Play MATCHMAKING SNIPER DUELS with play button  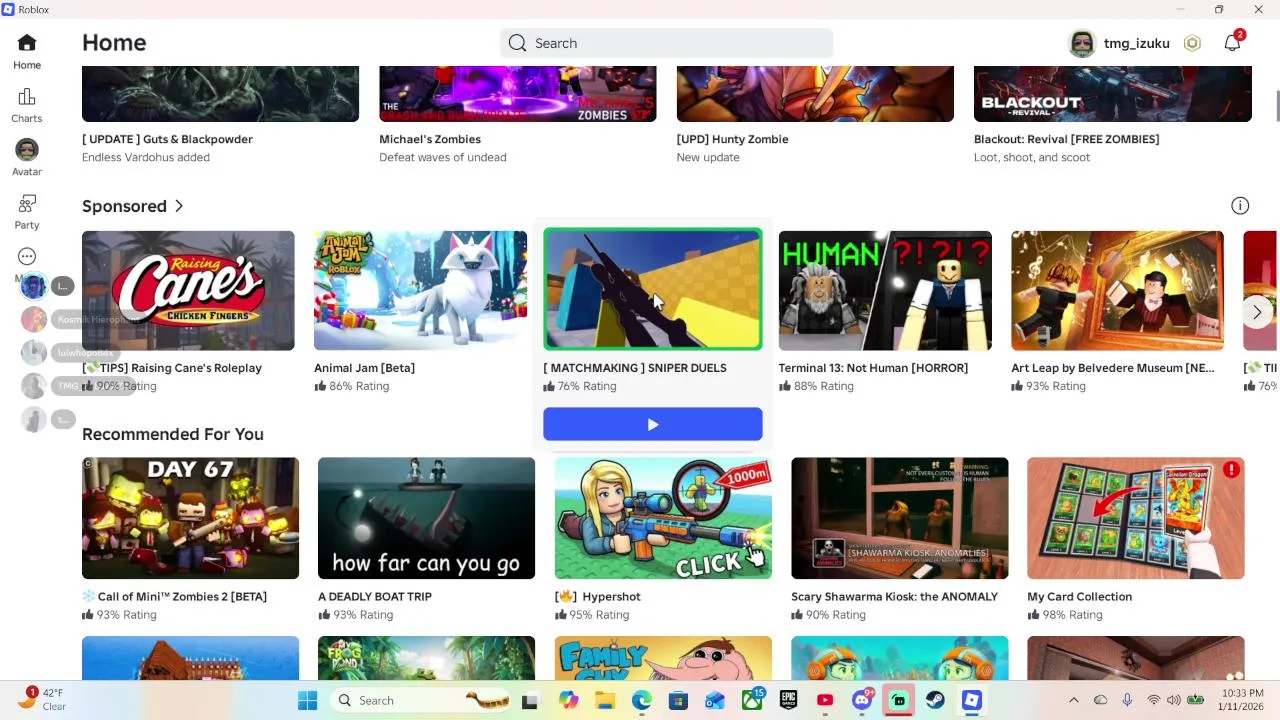point(653,424)
